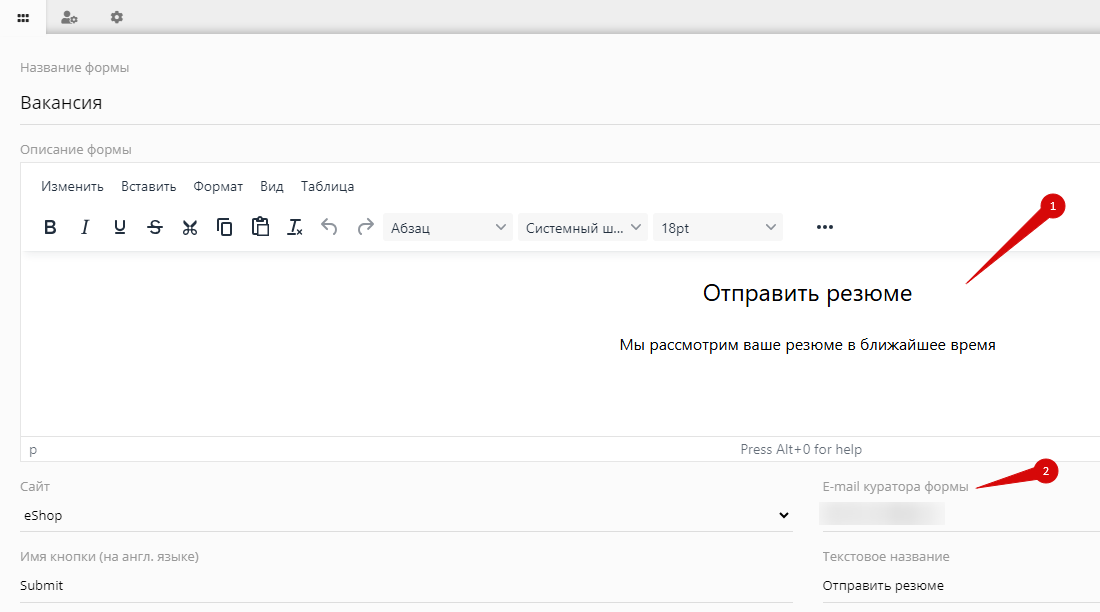Open the user settings tab
This screenshot has height=612, width=1100.
click(x=69, y=17)
